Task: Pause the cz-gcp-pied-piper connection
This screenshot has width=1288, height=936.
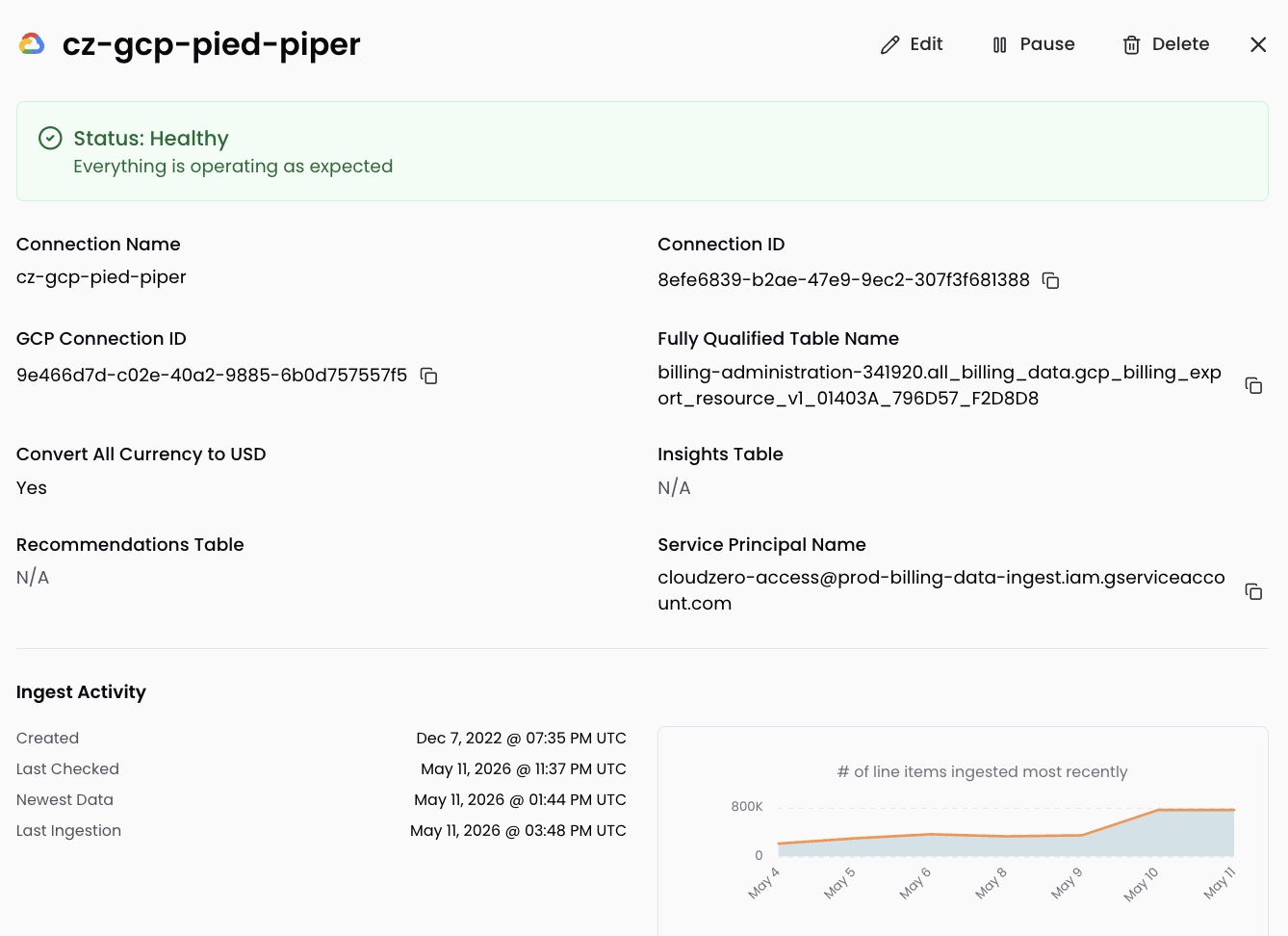Action: coord(1034,44)
